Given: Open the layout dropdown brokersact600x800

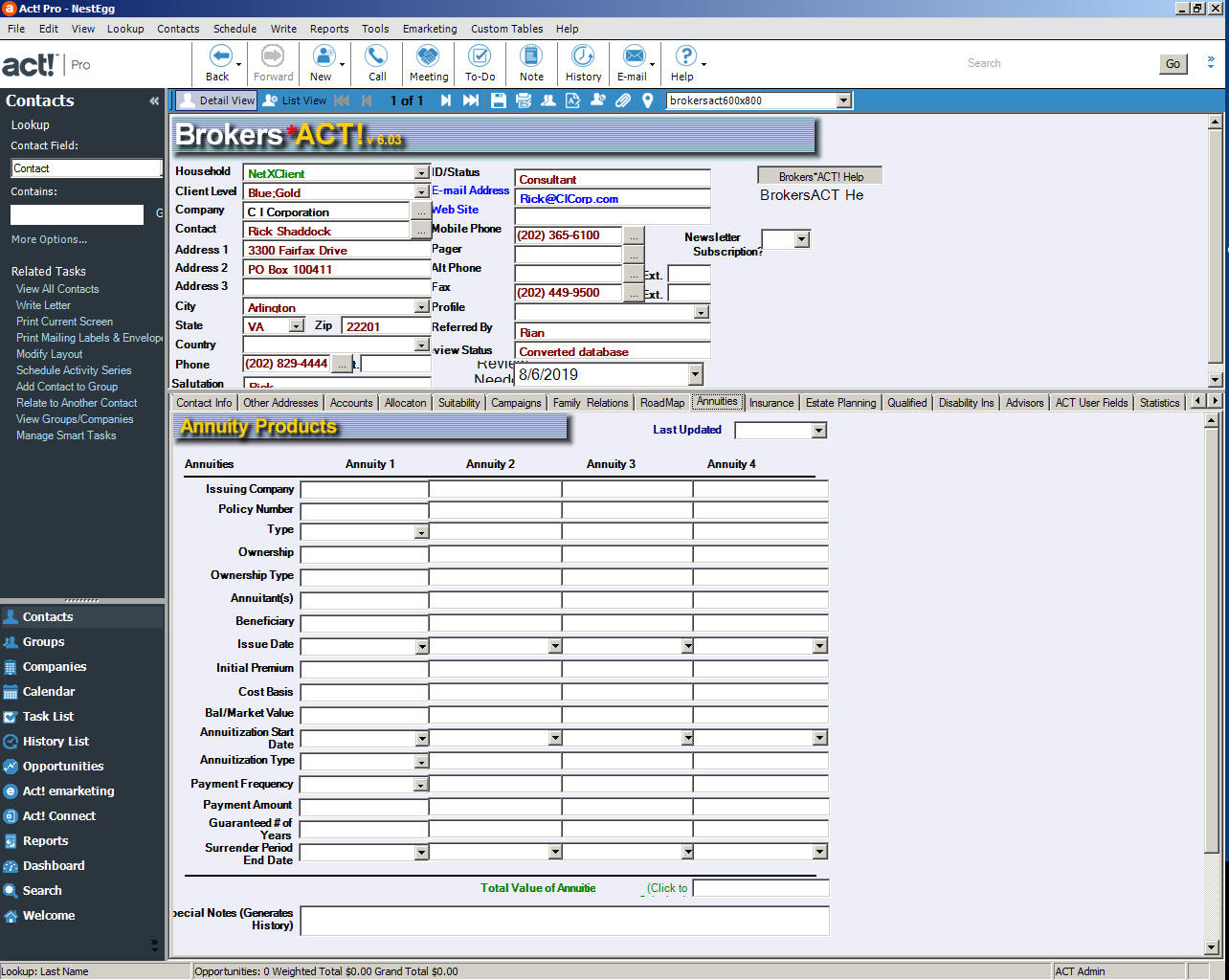Looking at the screenshot, I should click(x=843, y=100).
